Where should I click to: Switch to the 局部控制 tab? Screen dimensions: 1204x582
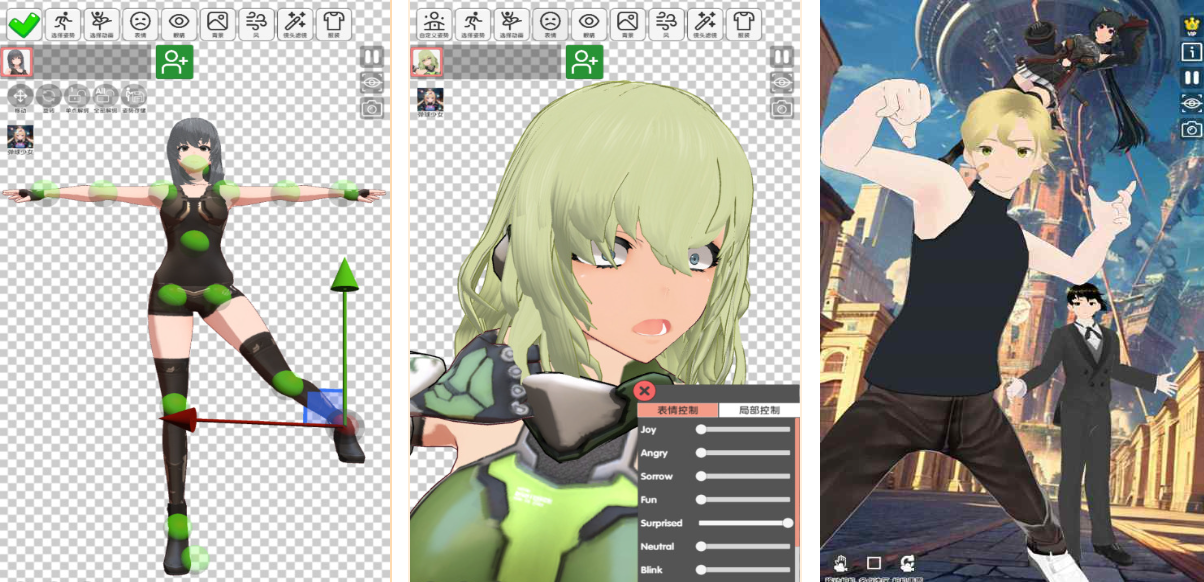(x=759, y=410)
